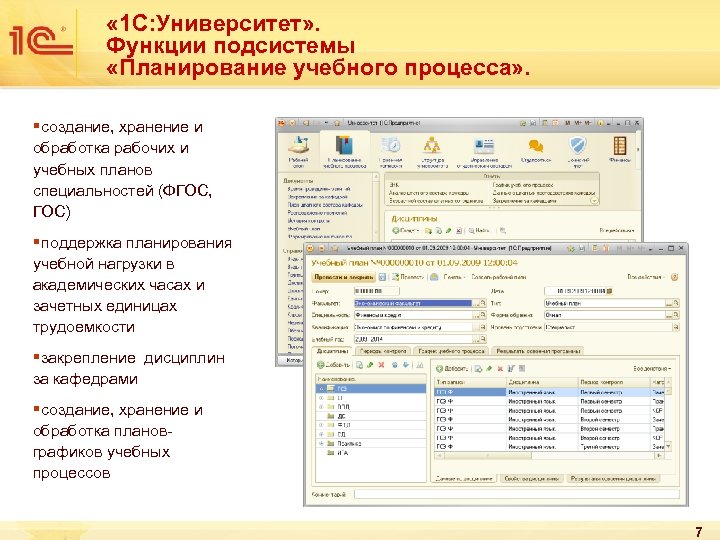
Task: Expand the Отчеты panel round arrow
Action: 594,201
